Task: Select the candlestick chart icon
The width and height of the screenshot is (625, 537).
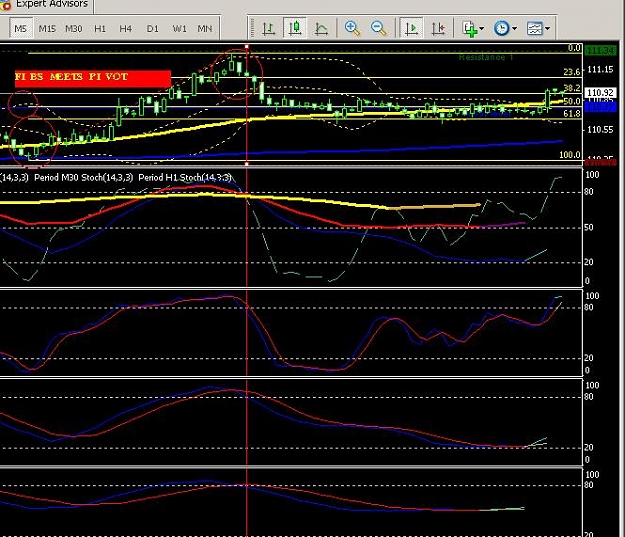Action: coord(295,28)
